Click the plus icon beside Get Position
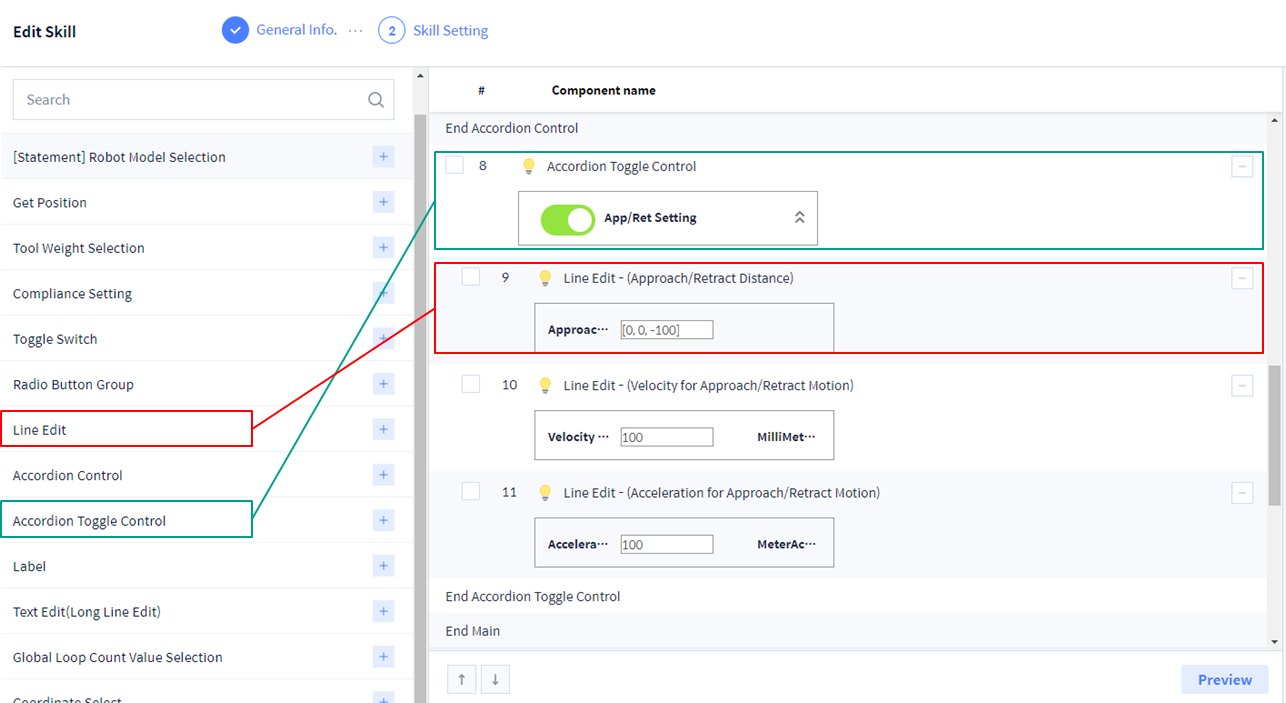The height and width of the screenshot is (703, 1286). point(383,202)
